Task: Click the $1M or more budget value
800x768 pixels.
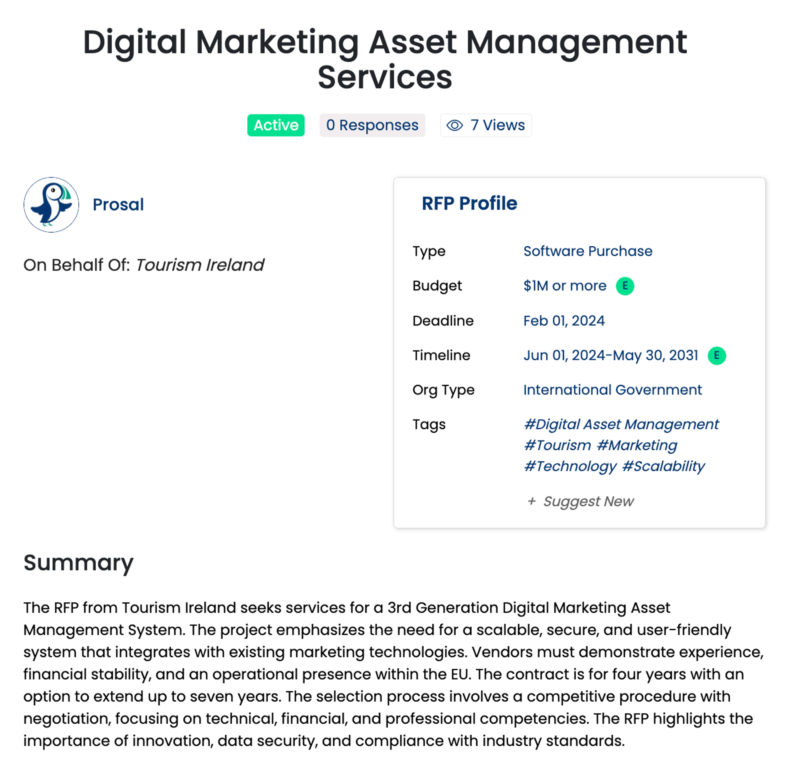Action: pos(565,286)
